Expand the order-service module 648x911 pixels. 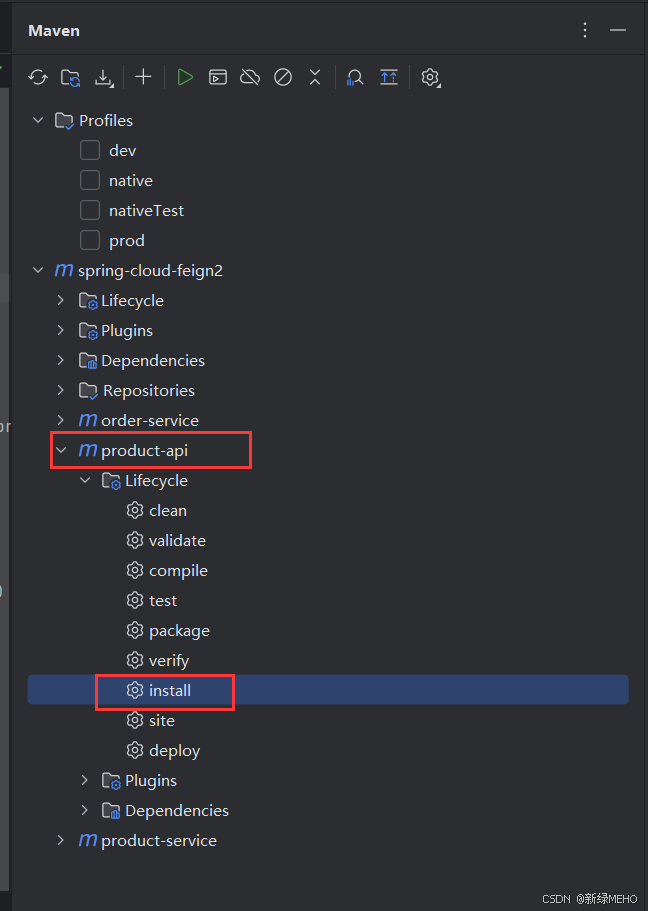click(60, 420)
